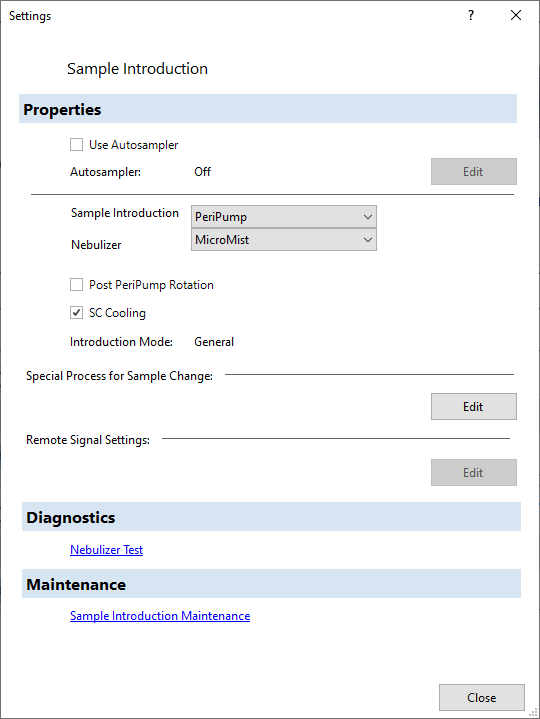
Task: Click the resize grip in the window corner
Action: coord(534,713)
